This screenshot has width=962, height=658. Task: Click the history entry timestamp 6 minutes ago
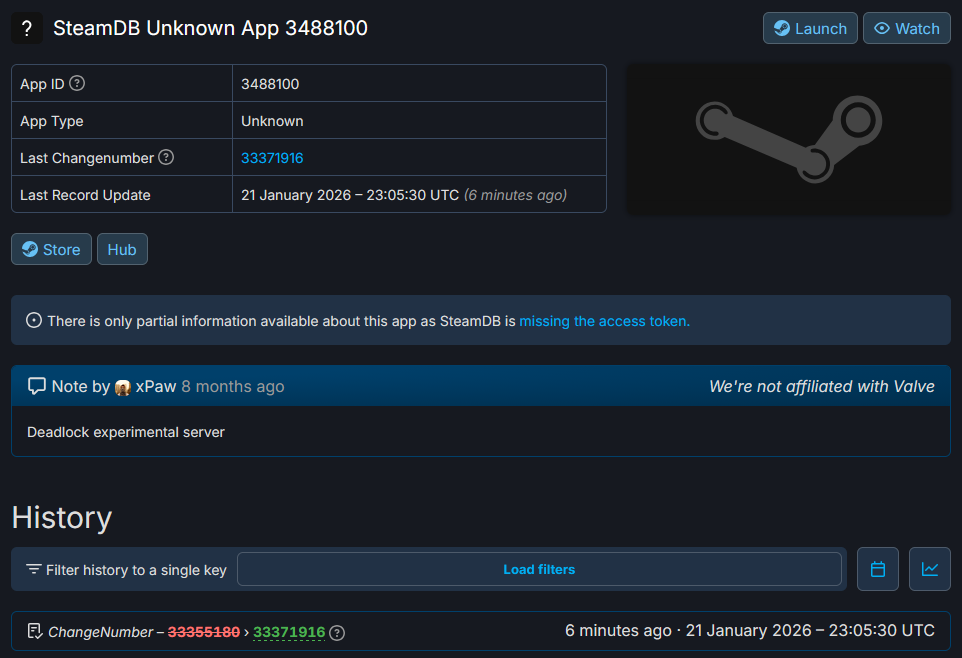[x=618, y=630]
